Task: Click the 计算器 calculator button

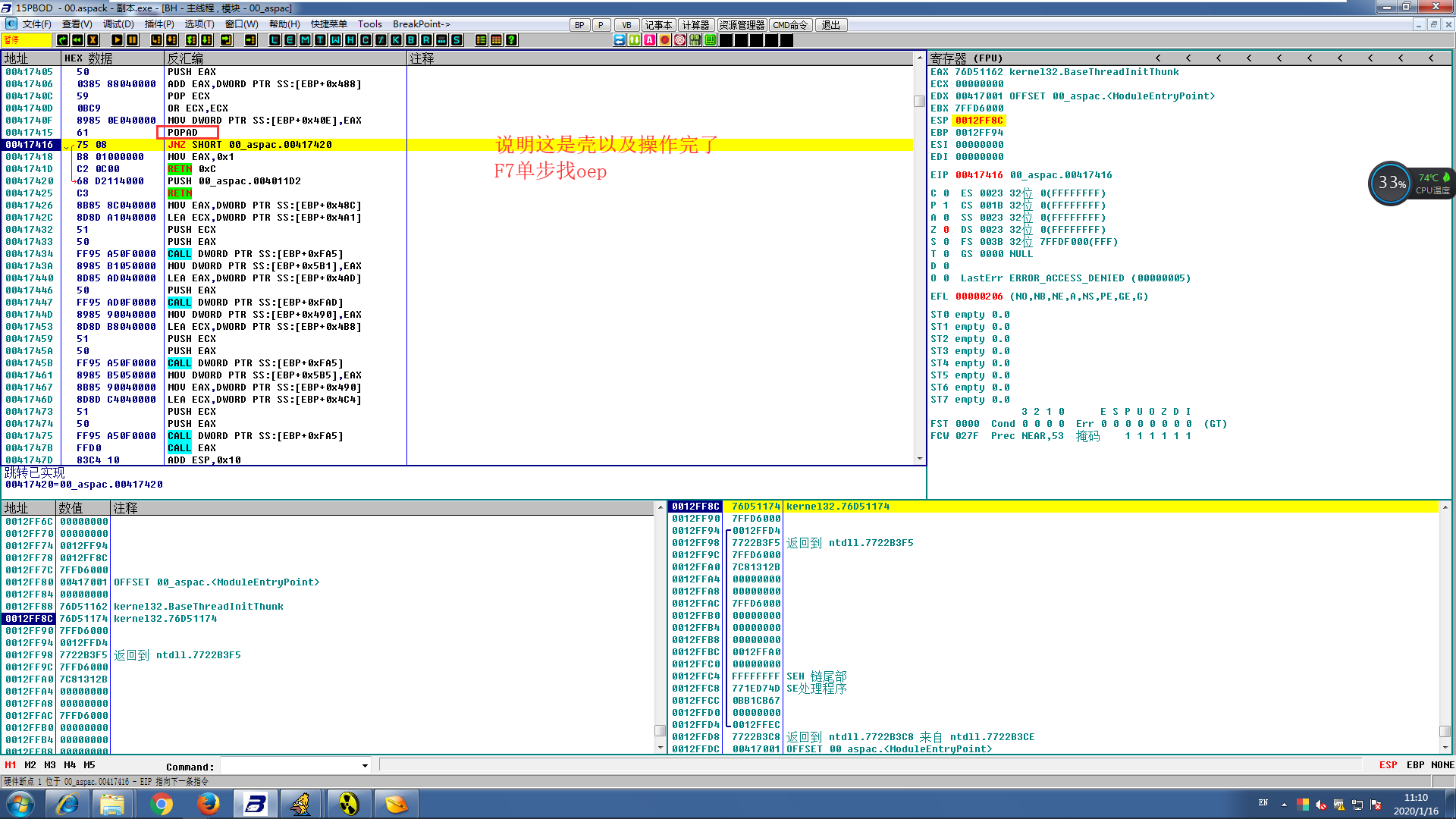Action: coord(695,25)
